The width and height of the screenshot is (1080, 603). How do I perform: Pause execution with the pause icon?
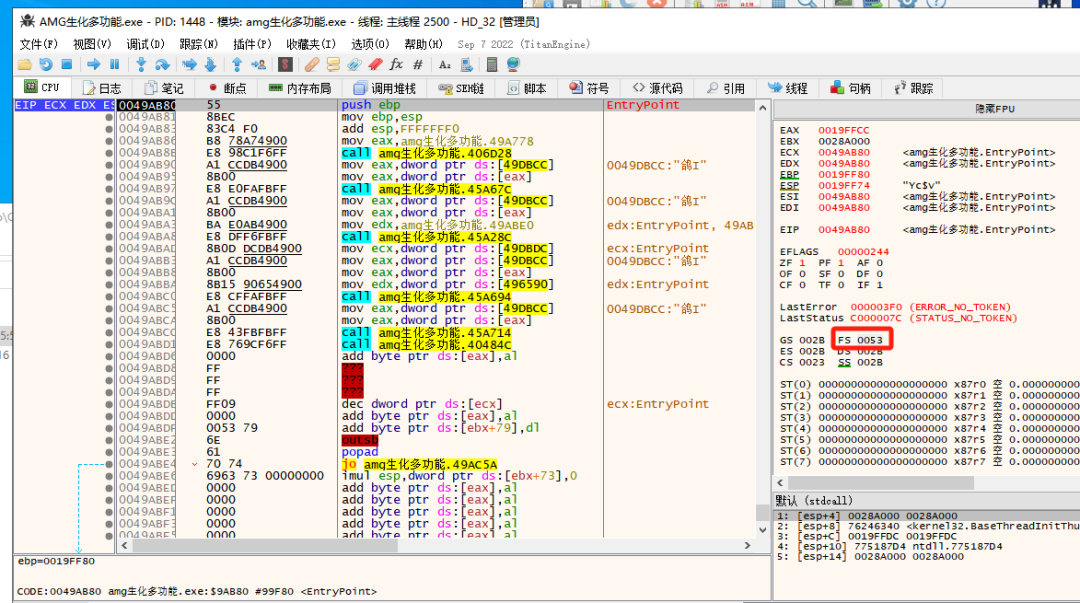click(x=114, y=64)
